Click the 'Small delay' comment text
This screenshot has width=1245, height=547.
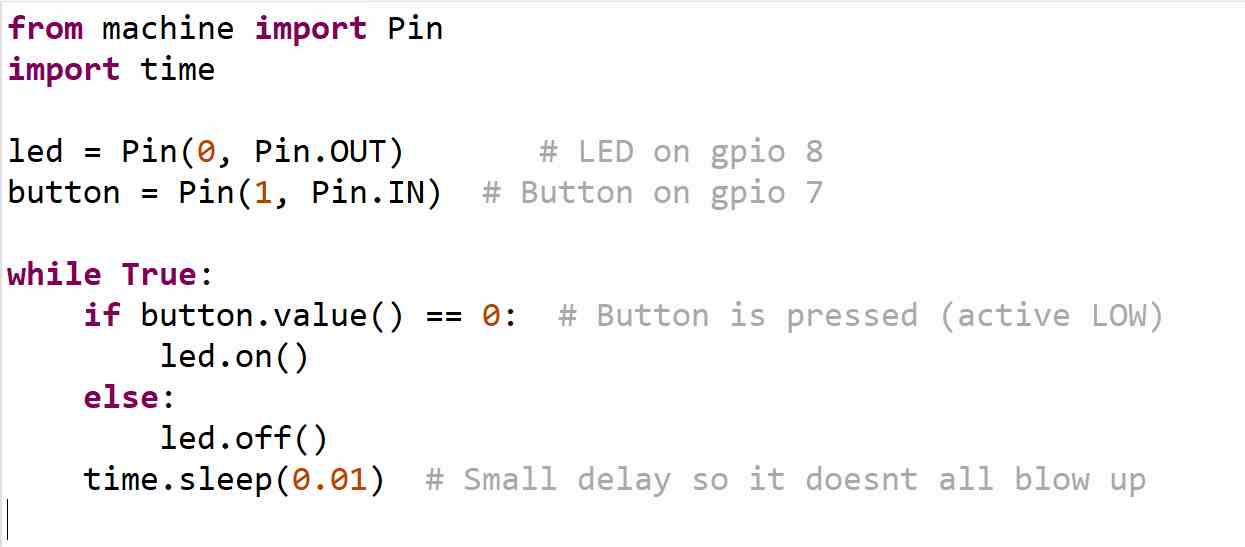click(x=566, y=479)
